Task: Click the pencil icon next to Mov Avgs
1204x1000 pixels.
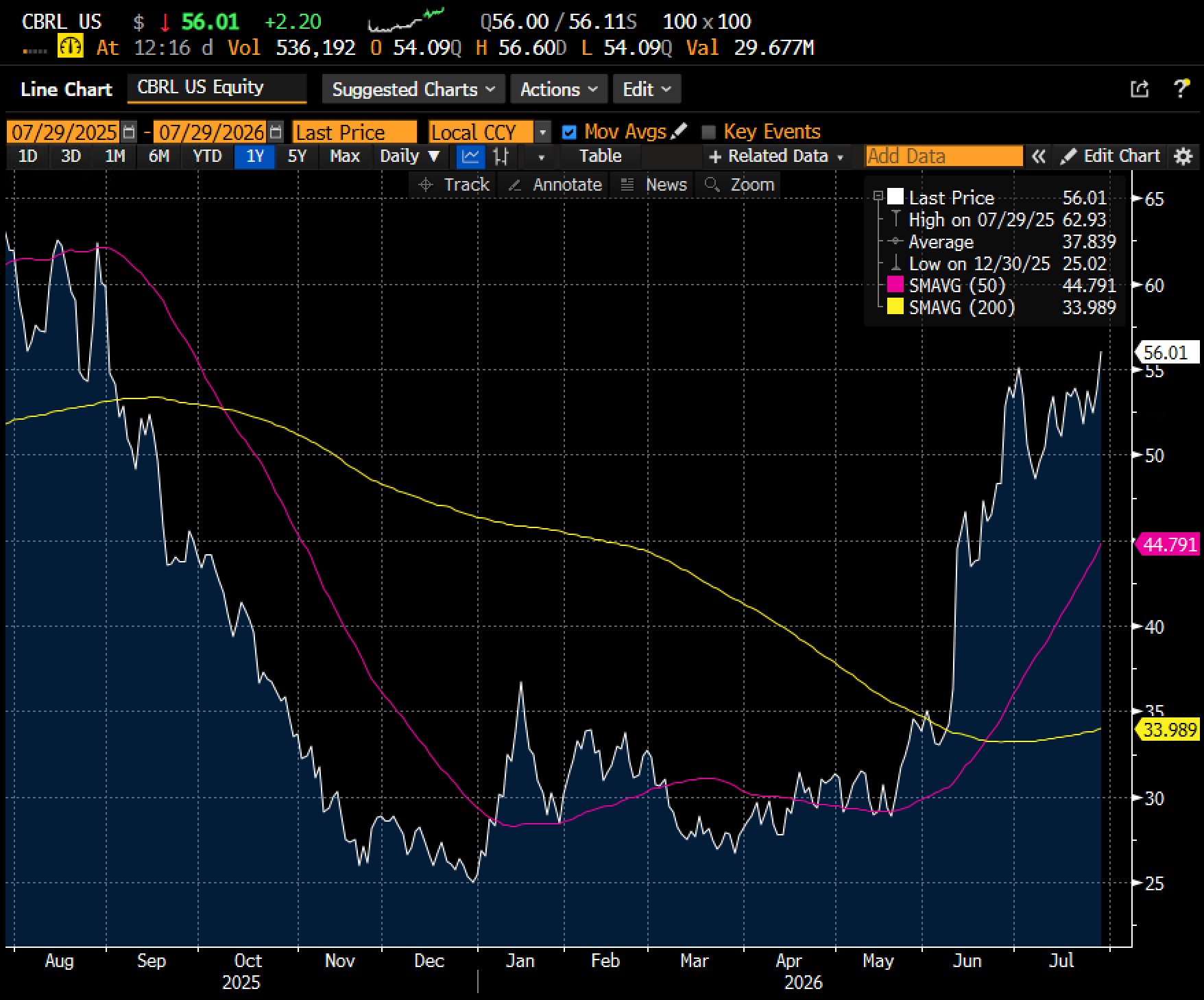Action: click(x=678, y=131)
